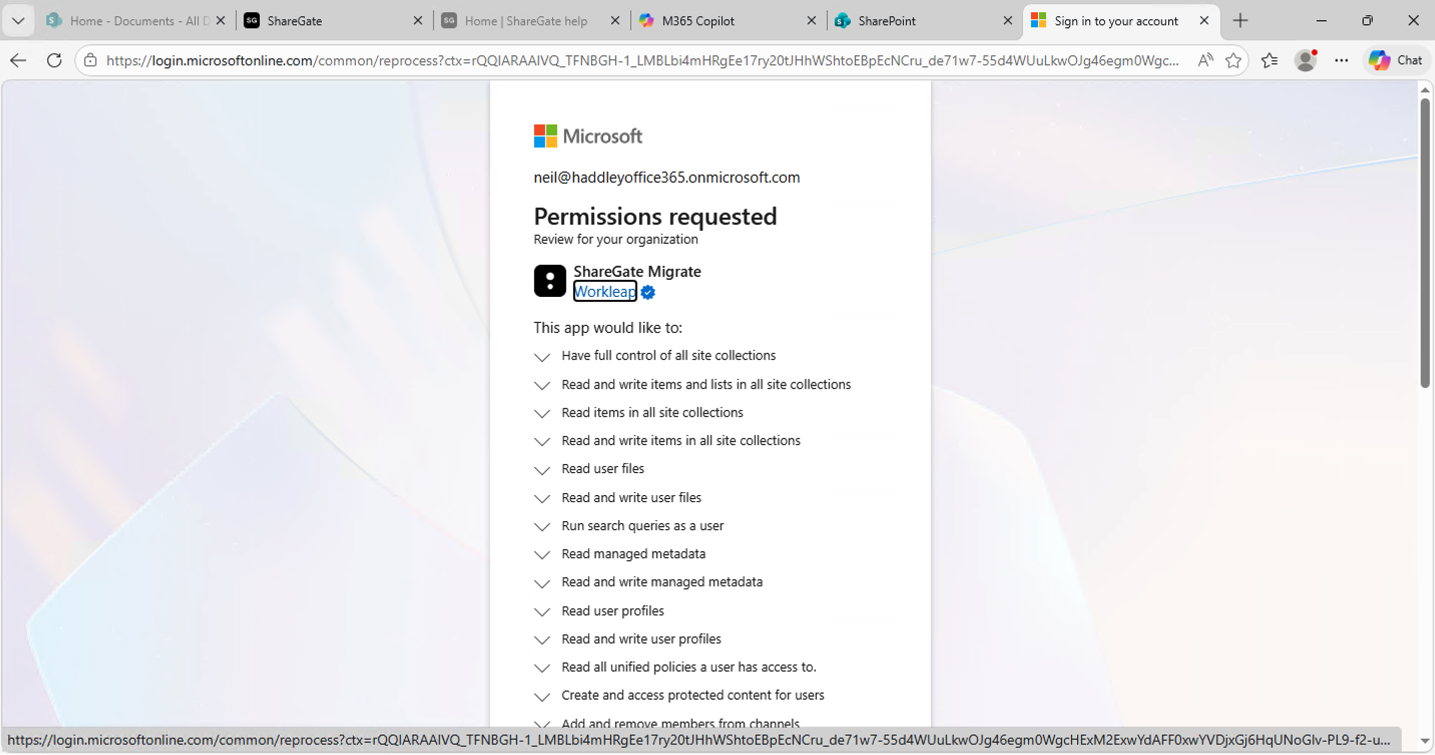Image resolution: width=1435 pixels, height=755 pixels.
Task: Click the verified publisher badge next to Workleap
Action: pyautogui.click(x=648, y=292)
